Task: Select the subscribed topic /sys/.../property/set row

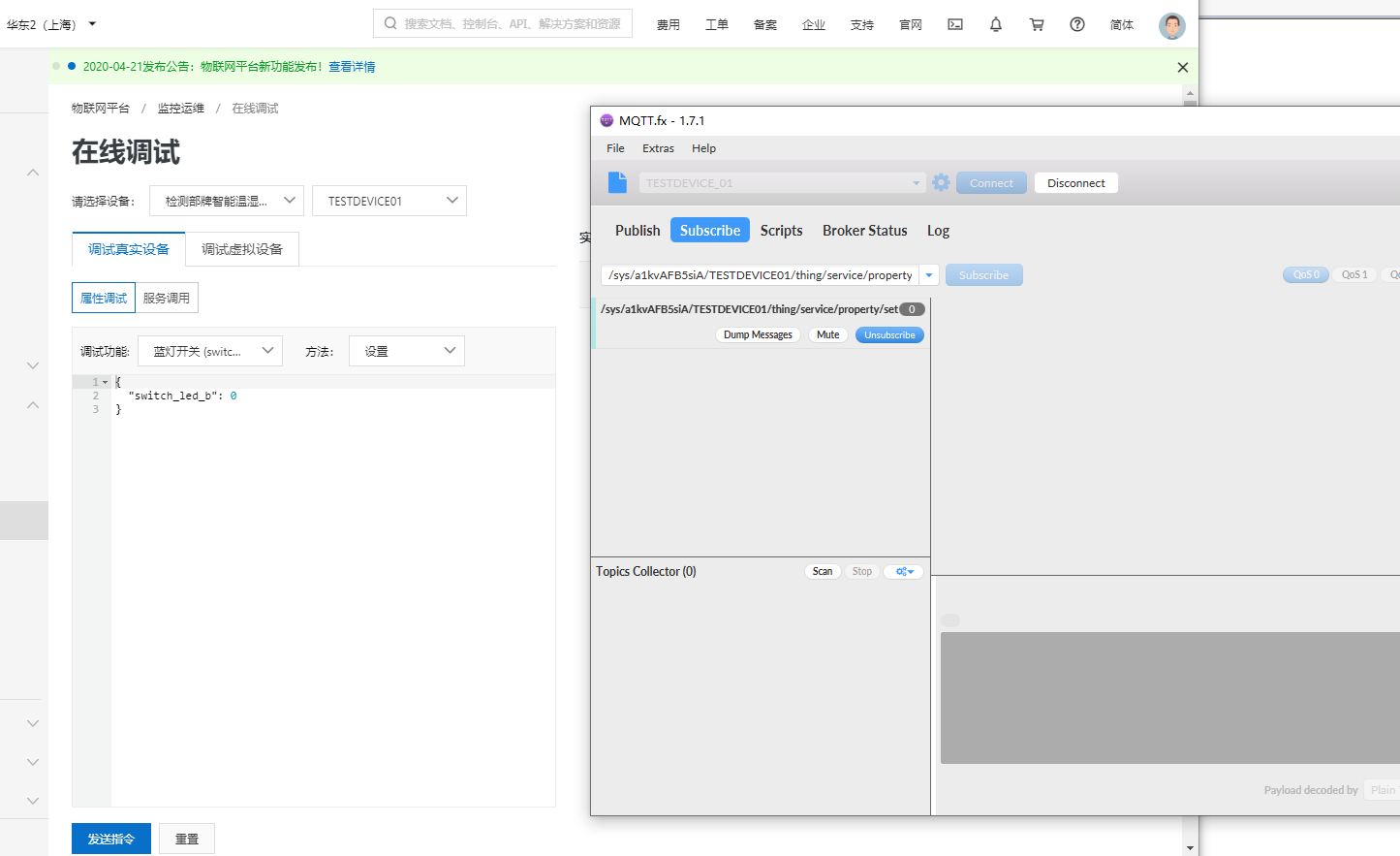Action: 762,323
